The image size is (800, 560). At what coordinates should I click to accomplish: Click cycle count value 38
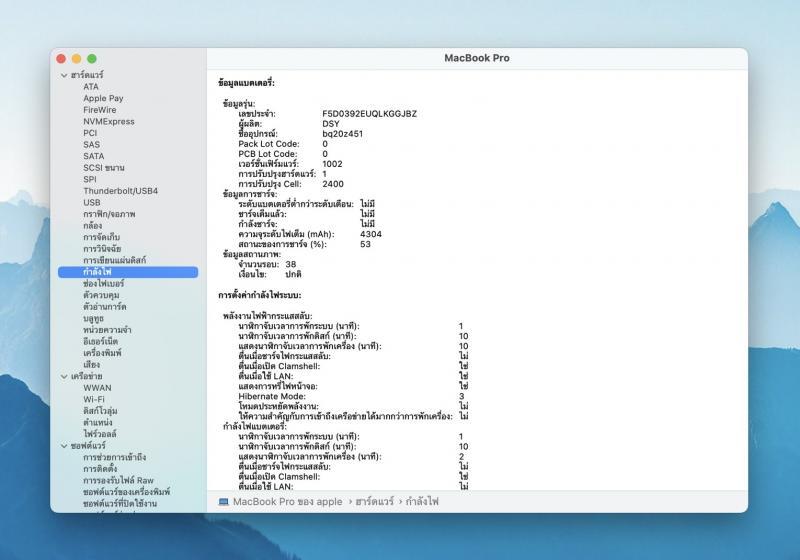click(291, 265)
